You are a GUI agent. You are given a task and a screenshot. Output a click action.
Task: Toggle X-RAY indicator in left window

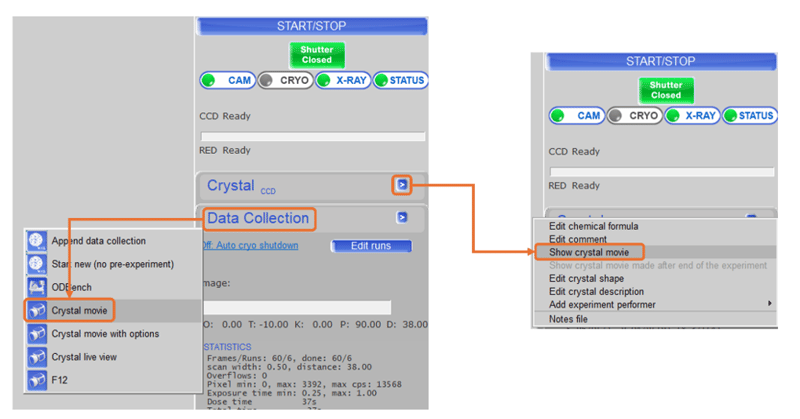[343, 80]
